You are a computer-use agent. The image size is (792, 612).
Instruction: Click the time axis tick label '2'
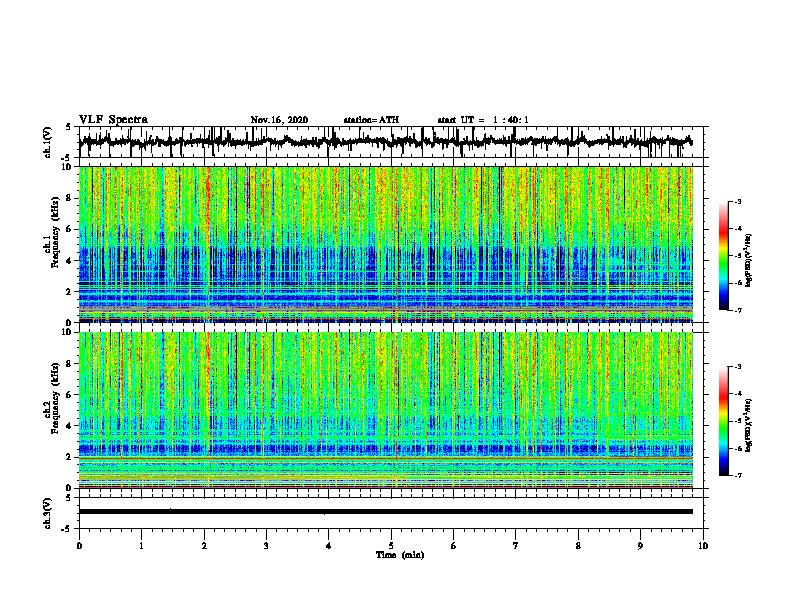(x=204, y=546)
